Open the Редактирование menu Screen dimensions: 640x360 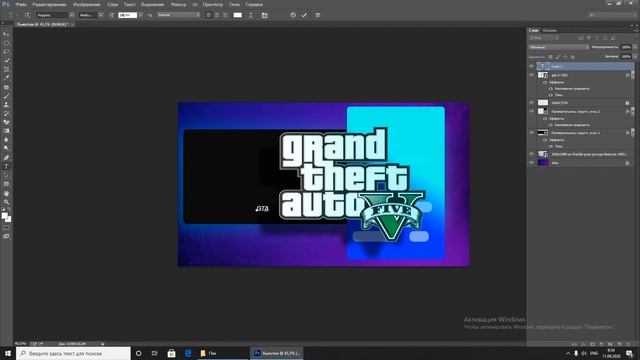tap(49, 4)
